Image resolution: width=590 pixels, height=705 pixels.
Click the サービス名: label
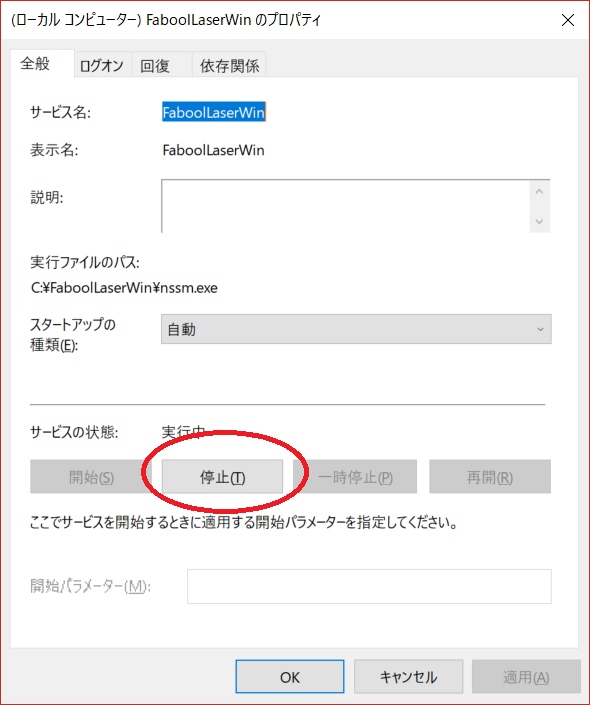pos(60,112)
